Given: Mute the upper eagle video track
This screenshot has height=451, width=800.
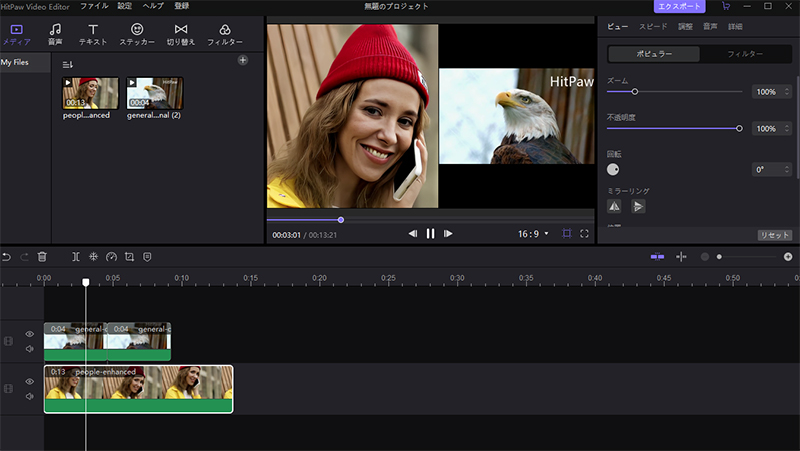Looking at the screenshot, I should click(x=30, y=349).
